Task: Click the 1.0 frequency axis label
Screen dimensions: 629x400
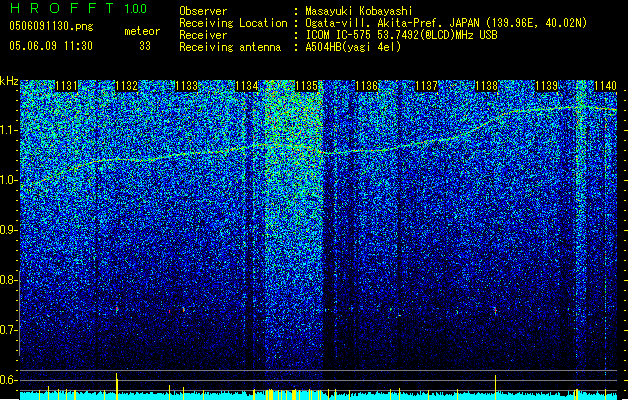Action: [9, 181]
